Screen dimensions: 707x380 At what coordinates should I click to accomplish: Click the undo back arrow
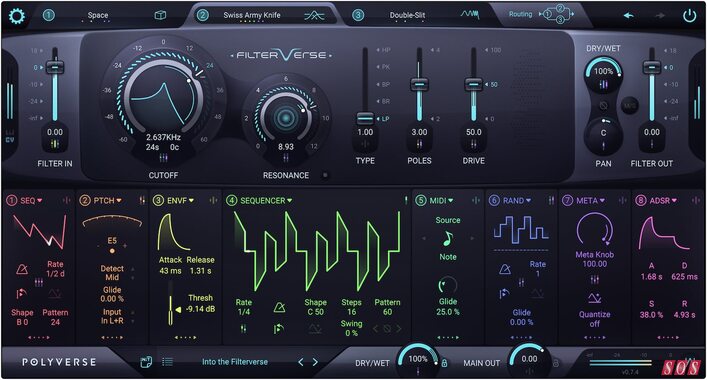629,16
